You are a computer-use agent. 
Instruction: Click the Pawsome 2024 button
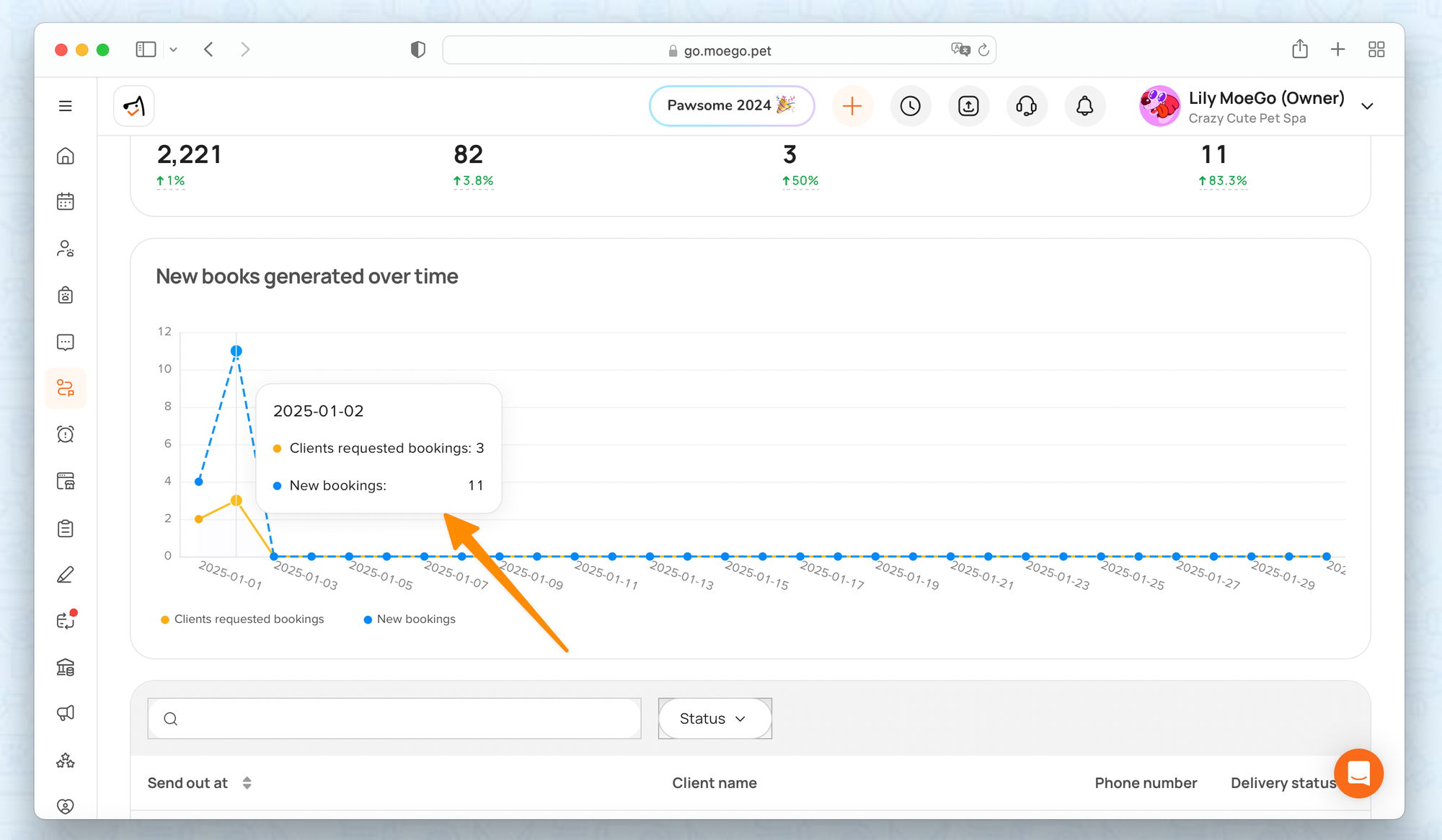(x=731, y=105)
